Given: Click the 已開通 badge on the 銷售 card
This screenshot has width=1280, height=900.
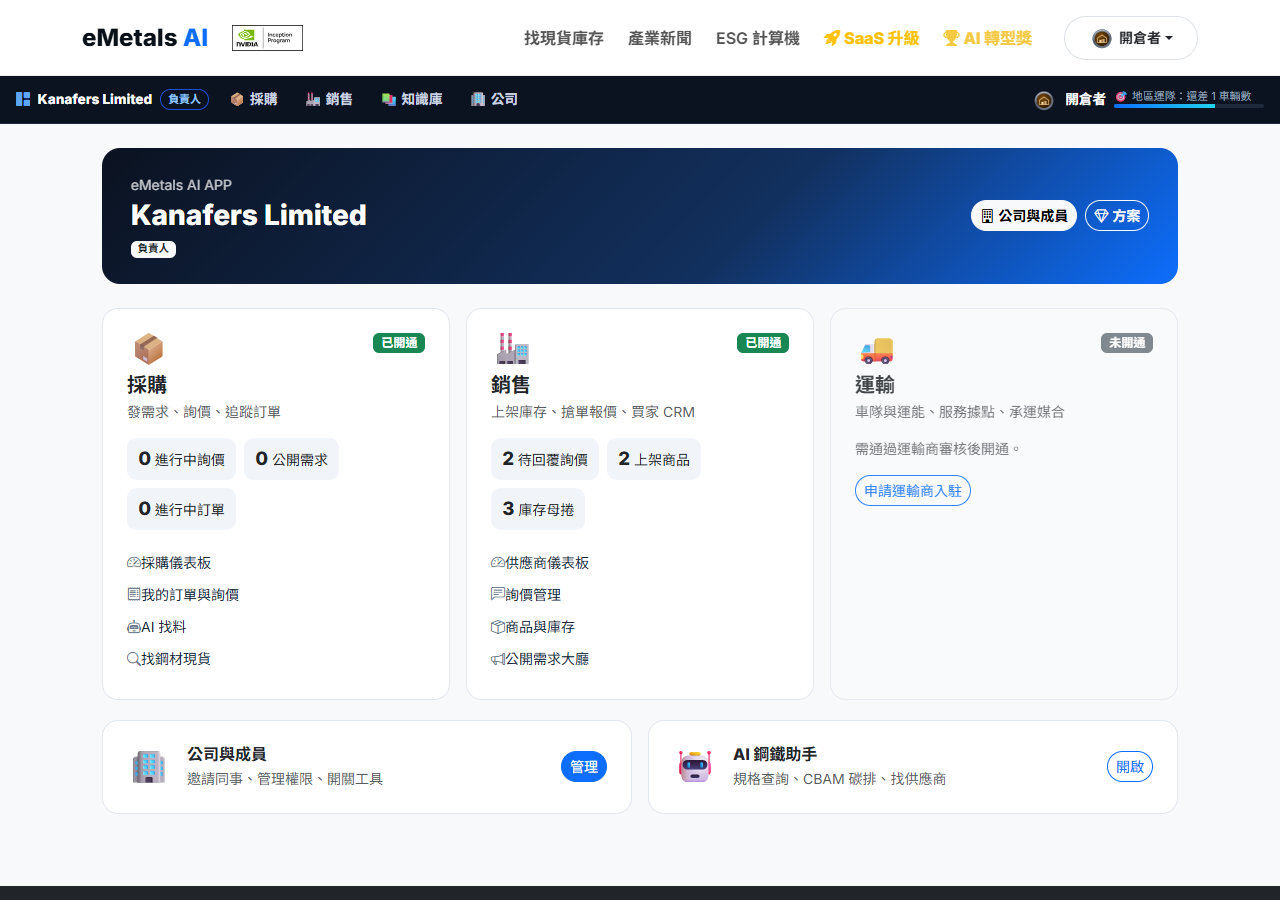Looking at the screenshot, I should (763, 343).
